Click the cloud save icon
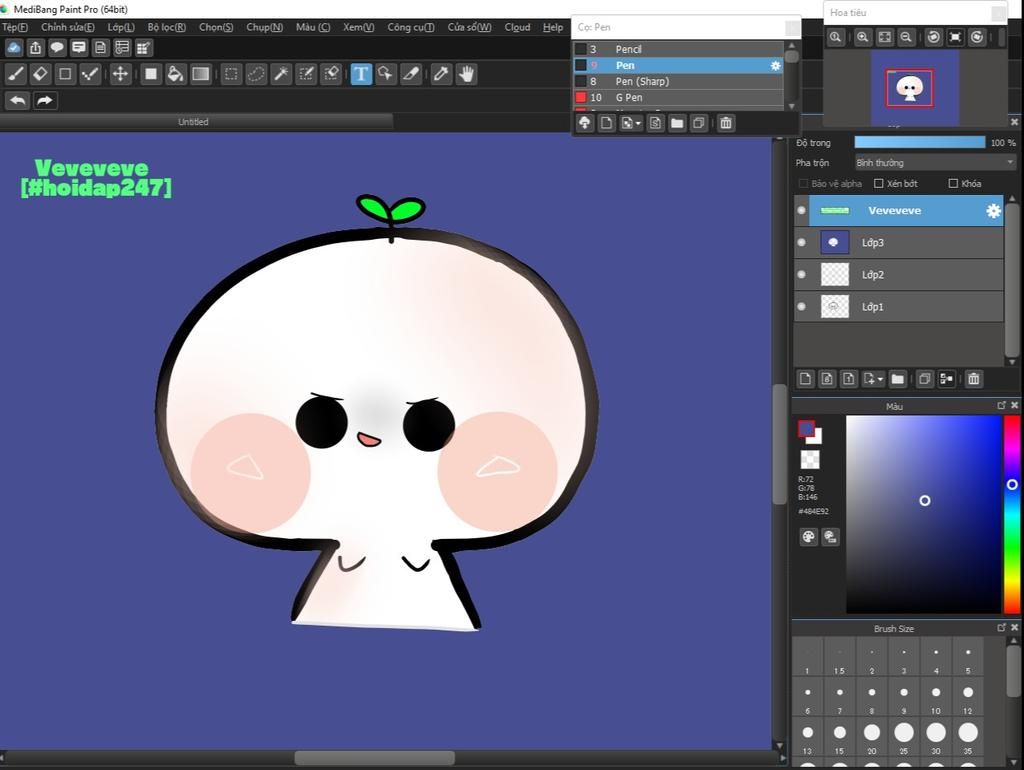Image resolution: width=1024 pixels, height=770 pixels. 14,48
